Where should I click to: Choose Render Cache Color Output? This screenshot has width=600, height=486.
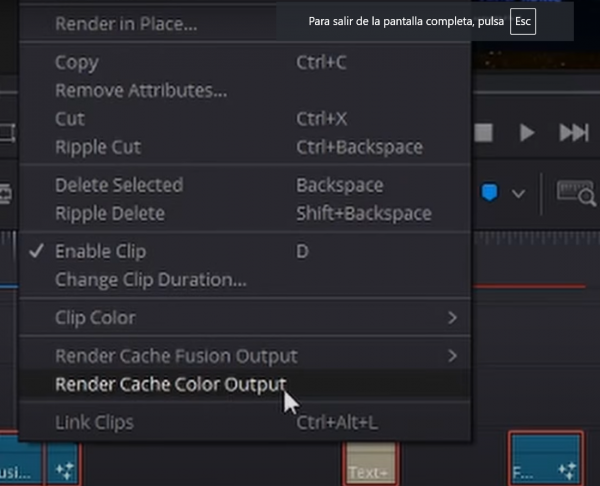170,384
